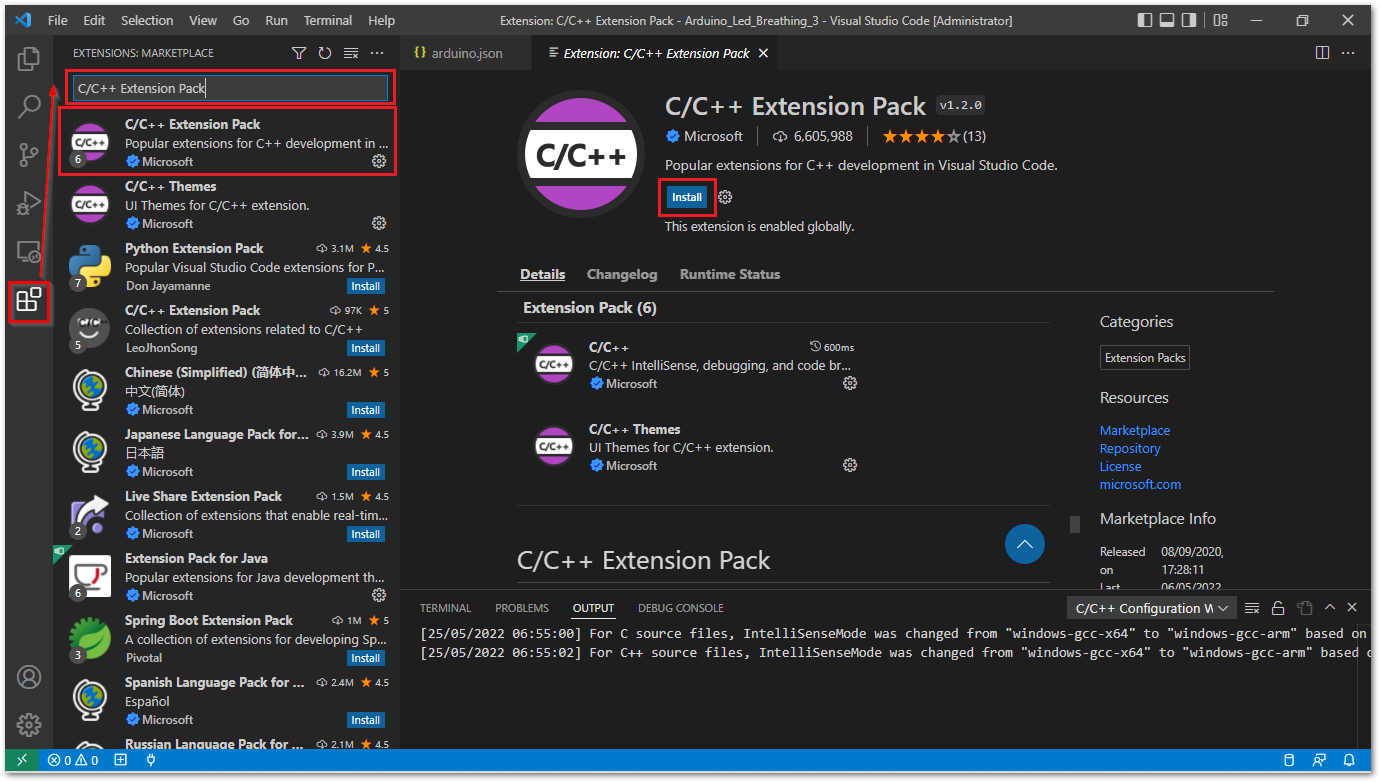Install the C/C++ Extension Pack
This screenshot has height=782, width=1380.
click(687, 197)
